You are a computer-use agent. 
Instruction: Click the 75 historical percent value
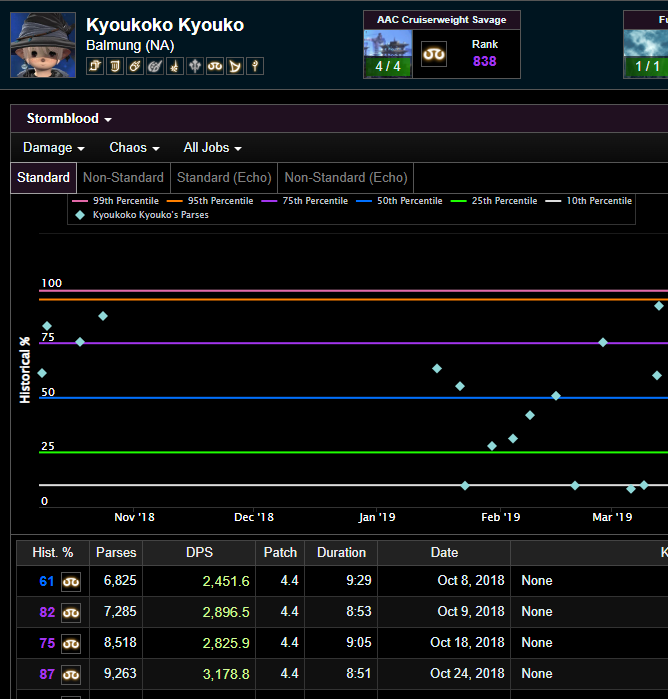pyautogui.click(x=47, y=643)
